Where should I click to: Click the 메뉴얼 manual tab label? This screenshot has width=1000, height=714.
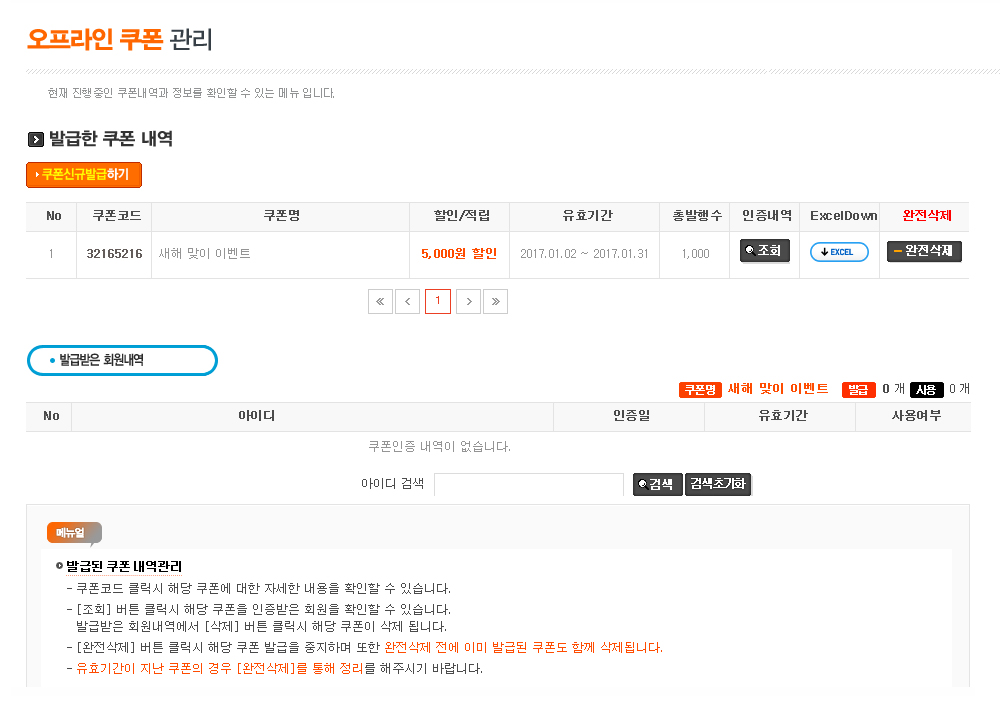click(72, 533)
